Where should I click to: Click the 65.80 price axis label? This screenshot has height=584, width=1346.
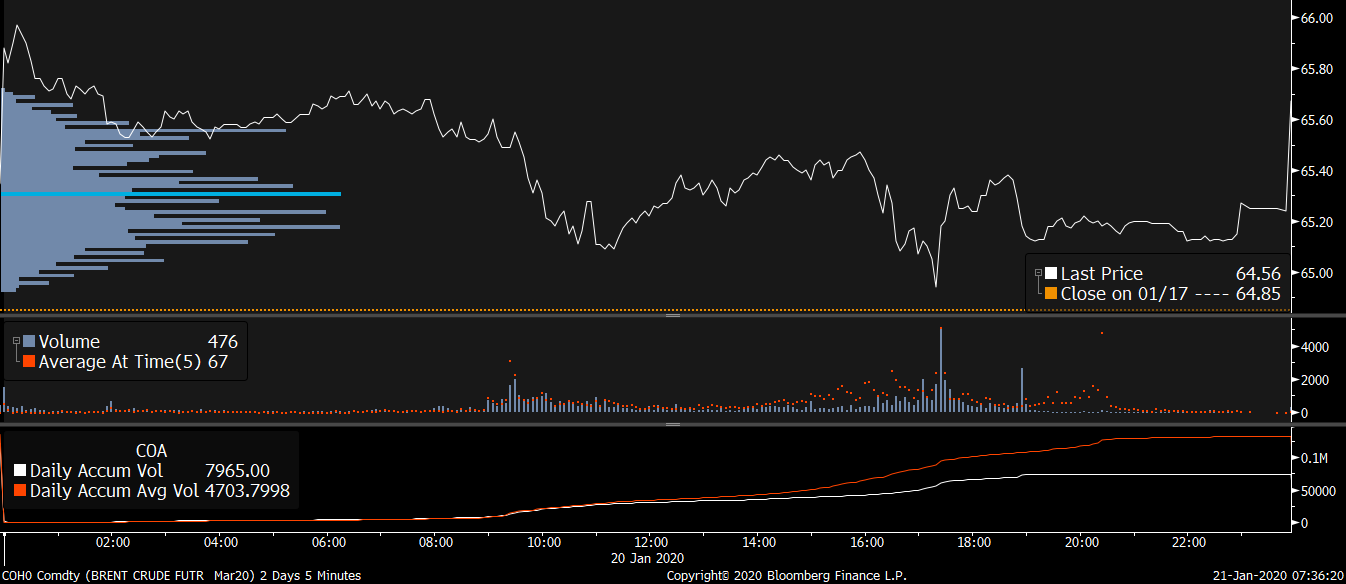tap(1316, 69)
